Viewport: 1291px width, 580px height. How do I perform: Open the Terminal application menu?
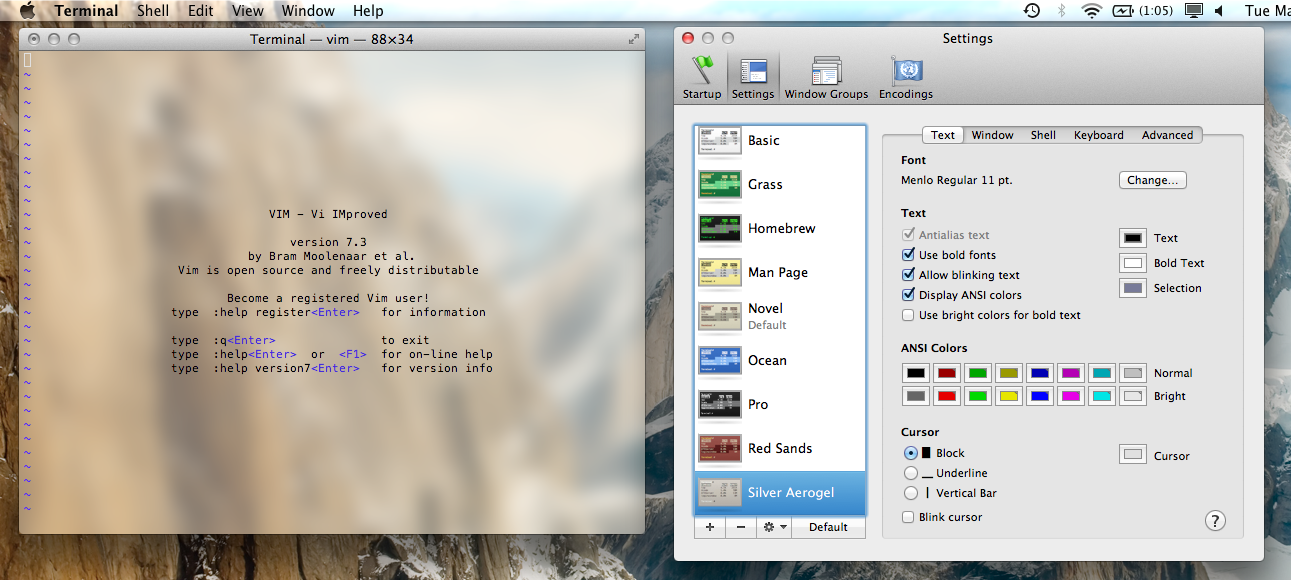point(86,11)
